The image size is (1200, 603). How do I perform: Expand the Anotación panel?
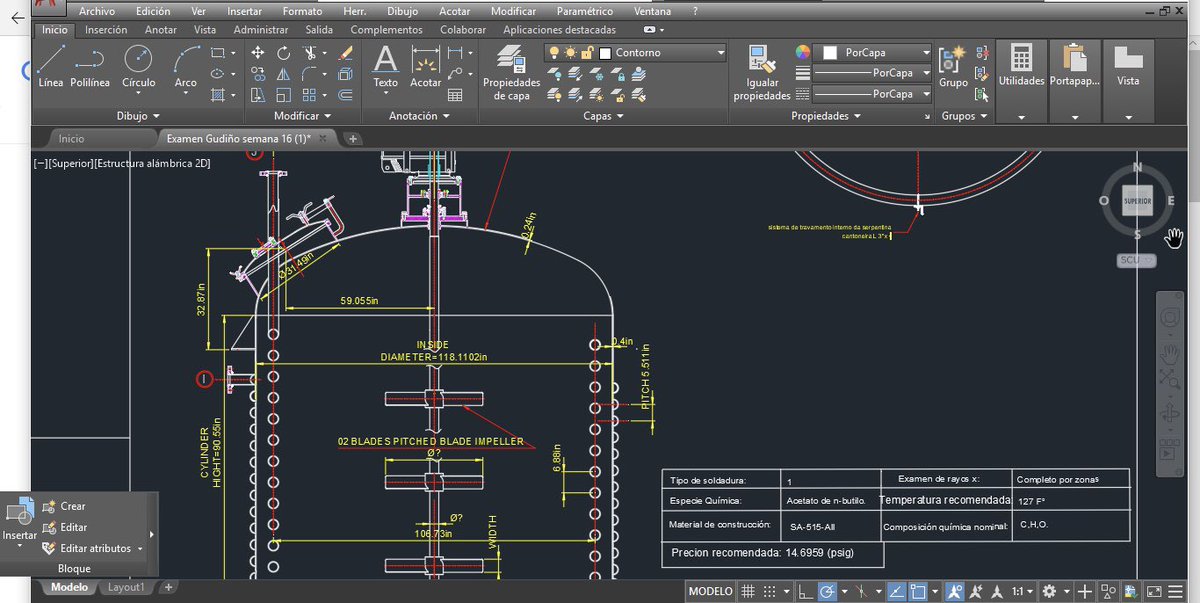[419, 116]
